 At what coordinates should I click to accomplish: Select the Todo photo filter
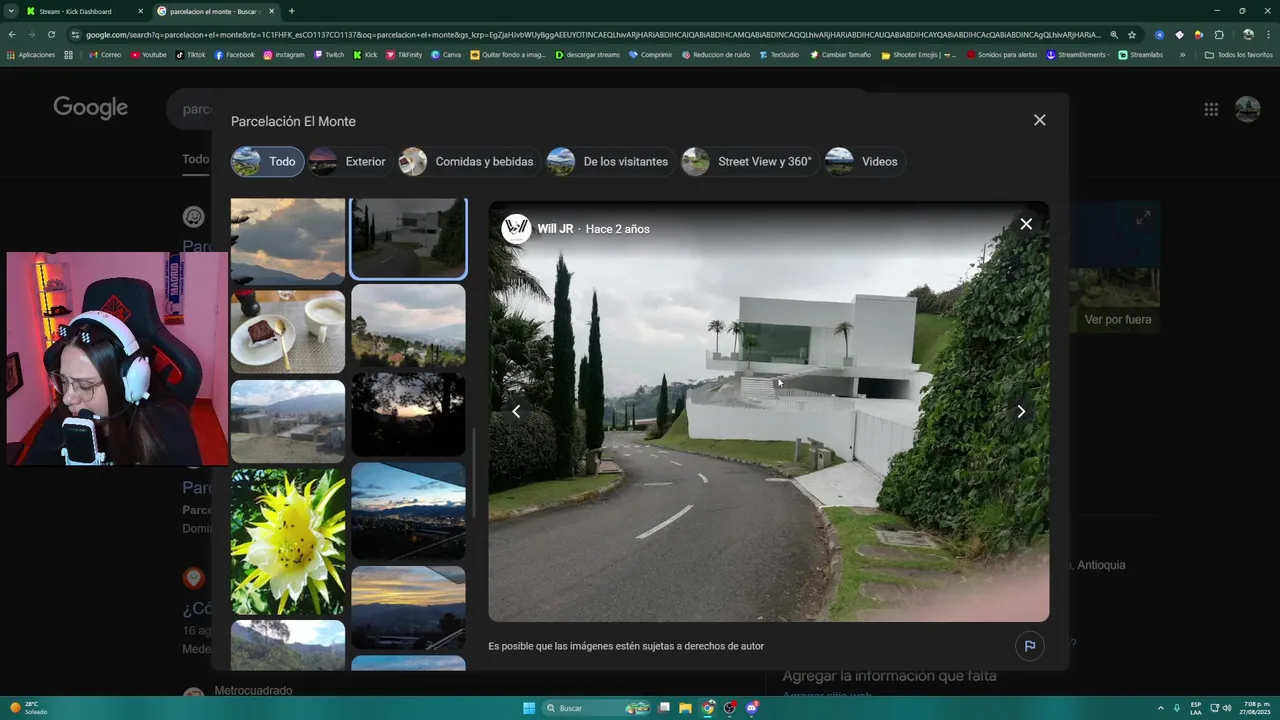coord(267,162)
